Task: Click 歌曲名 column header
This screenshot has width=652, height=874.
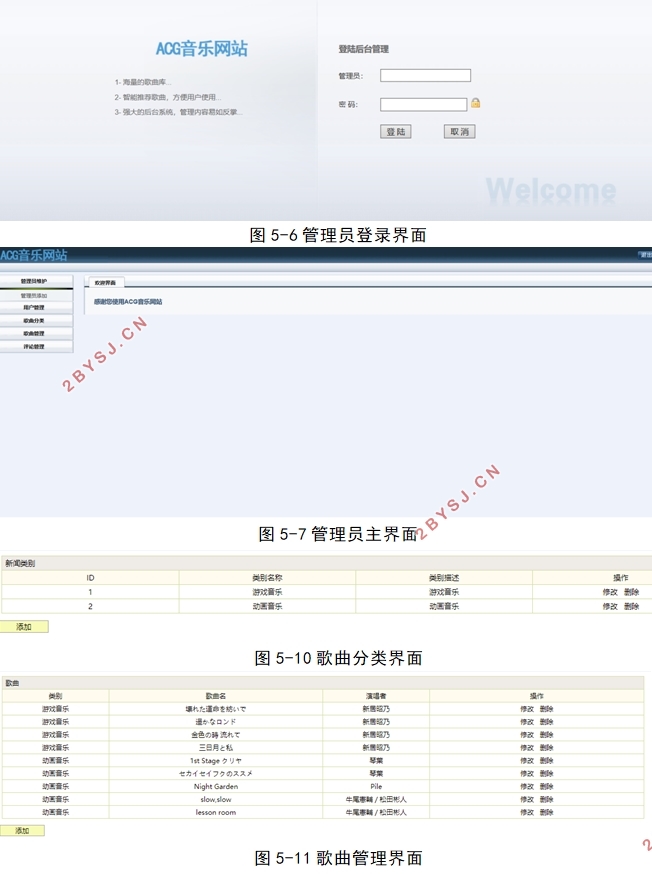Action: pyautogui.click(x=216, y=696)
